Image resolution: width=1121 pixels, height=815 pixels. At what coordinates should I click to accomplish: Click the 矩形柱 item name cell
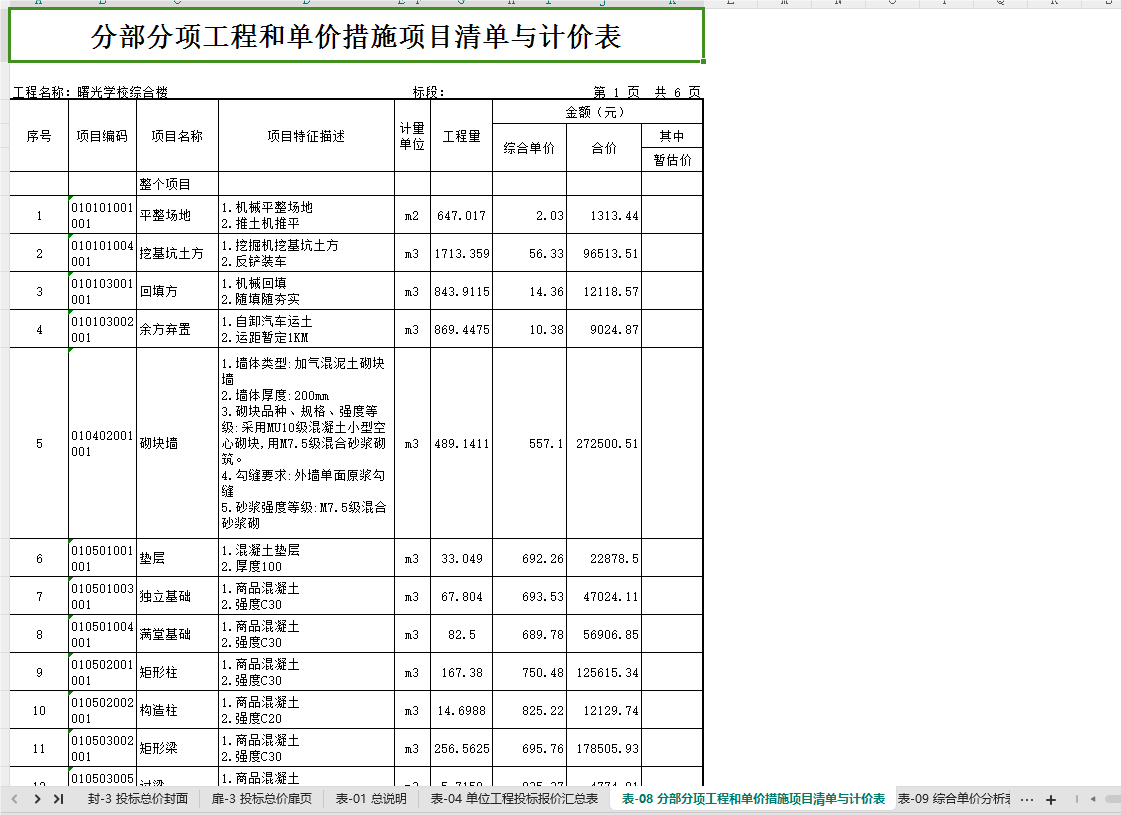click(x=177, y=672)
